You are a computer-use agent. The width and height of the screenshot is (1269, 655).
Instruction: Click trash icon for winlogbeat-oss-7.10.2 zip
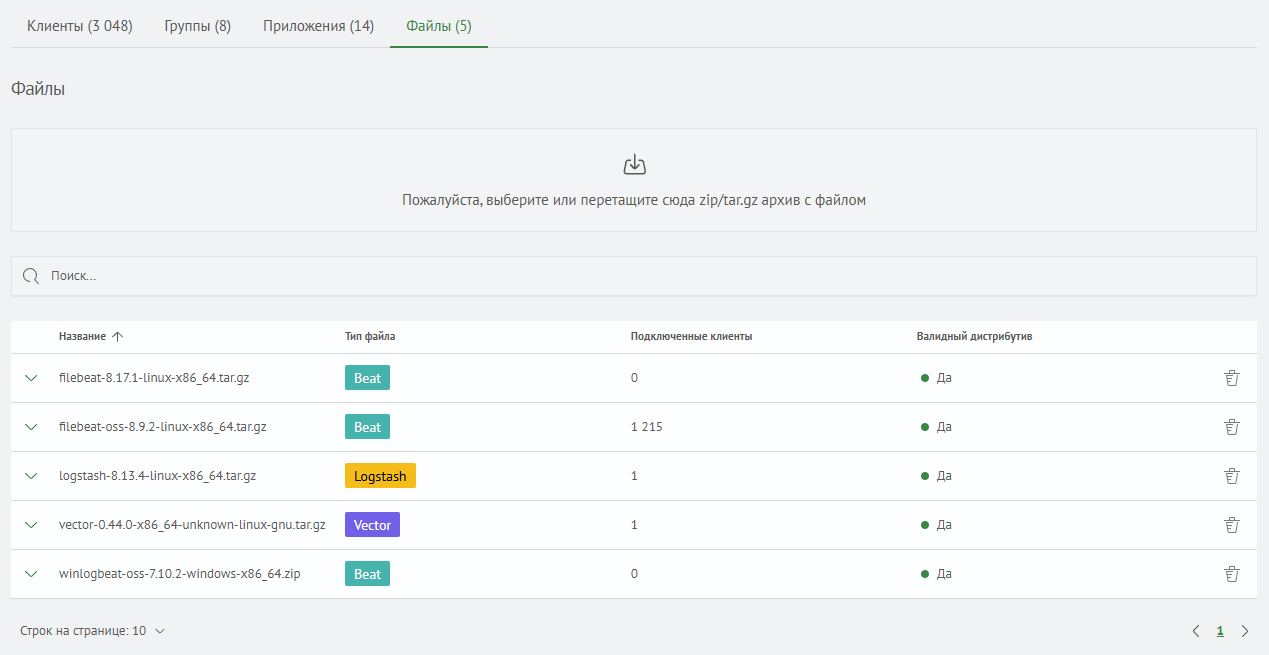(x=1231, y=574)
